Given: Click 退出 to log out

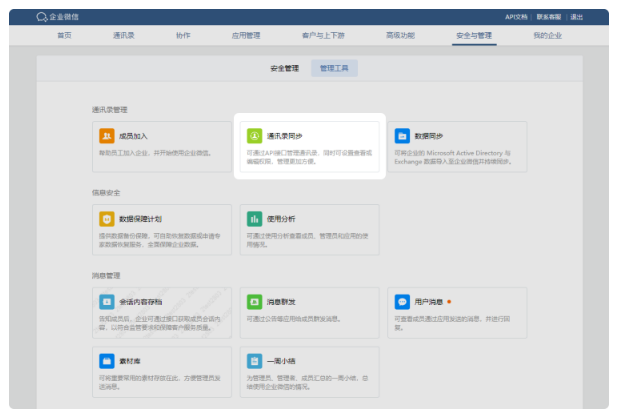Looking at the screenshot, I should [577, 17].
